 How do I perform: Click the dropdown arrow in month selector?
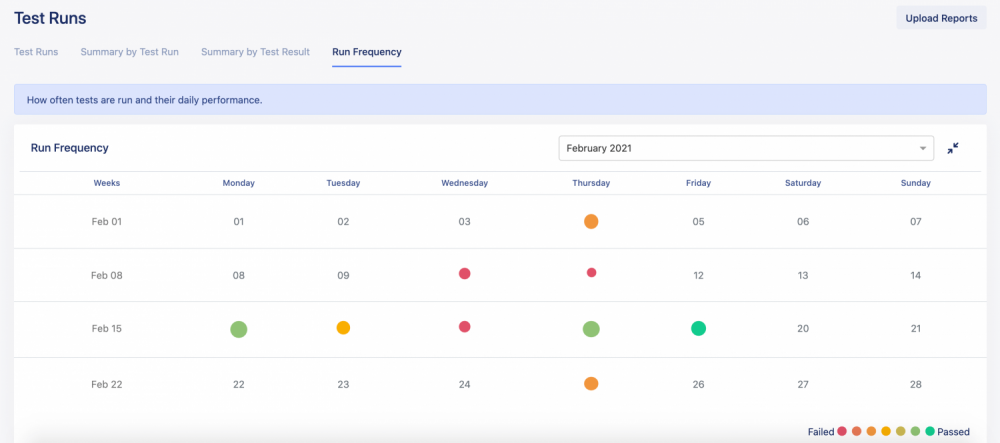click(922, 149)
